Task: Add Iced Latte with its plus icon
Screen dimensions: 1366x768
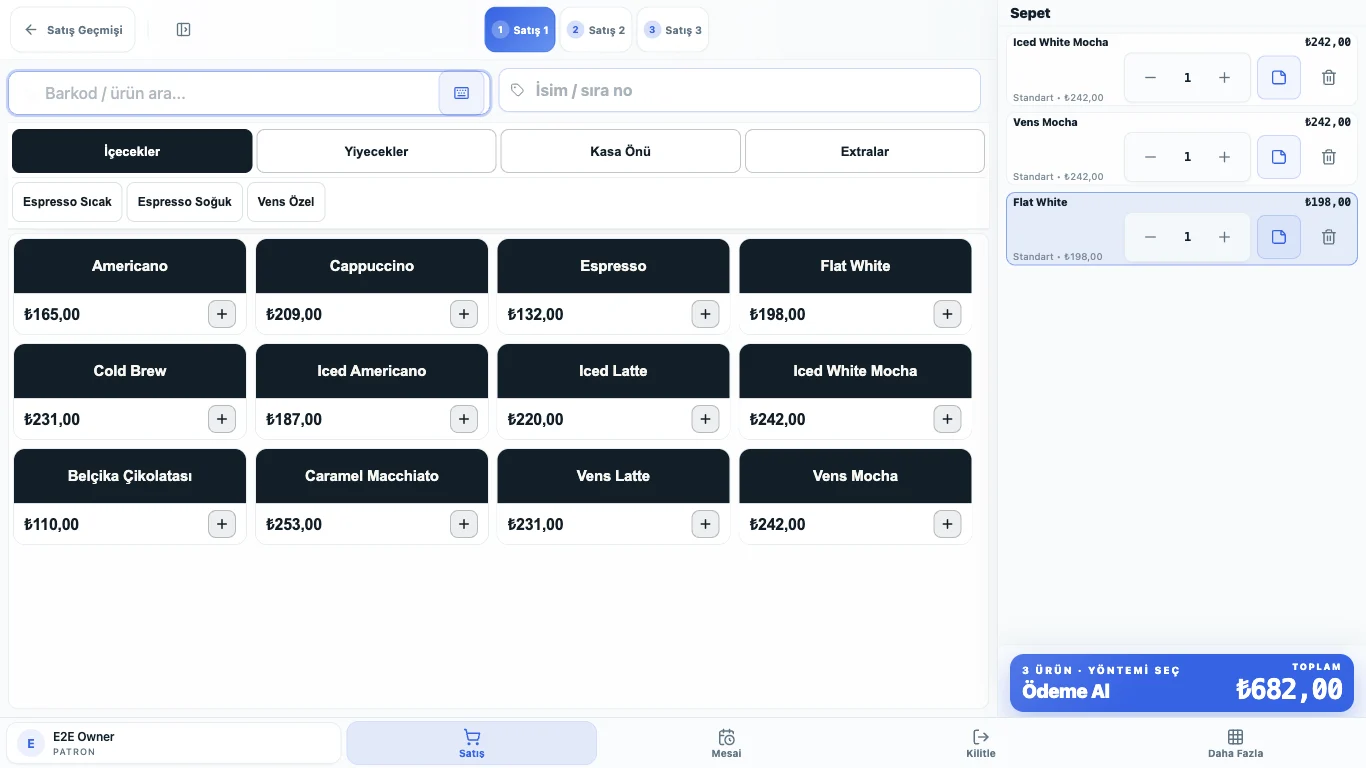Action: tap(705, 419)
